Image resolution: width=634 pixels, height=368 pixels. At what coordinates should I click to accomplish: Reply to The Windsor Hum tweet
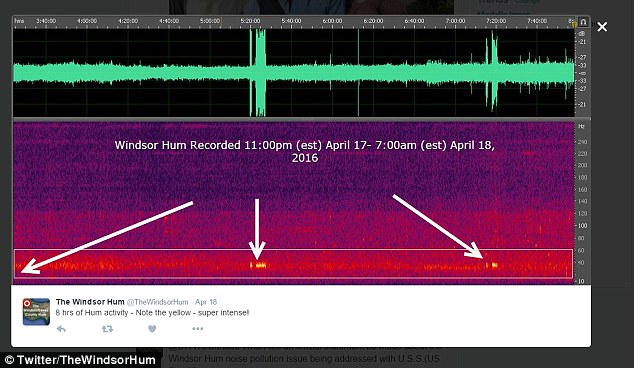(x=61, y=329)
